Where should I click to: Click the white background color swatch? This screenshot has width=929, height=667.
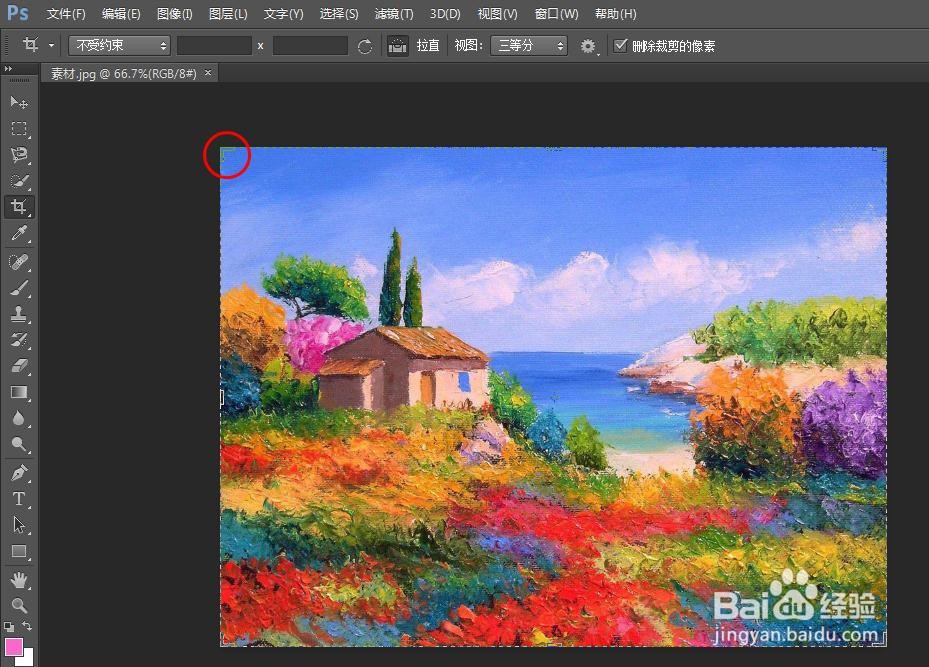click(x=27, y=658)
